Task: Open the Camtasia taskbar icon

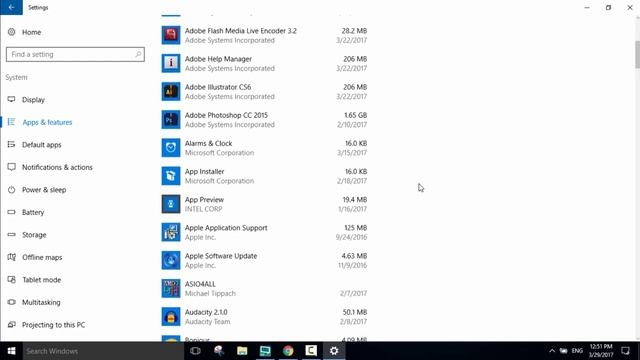Action: coord(311,351)
